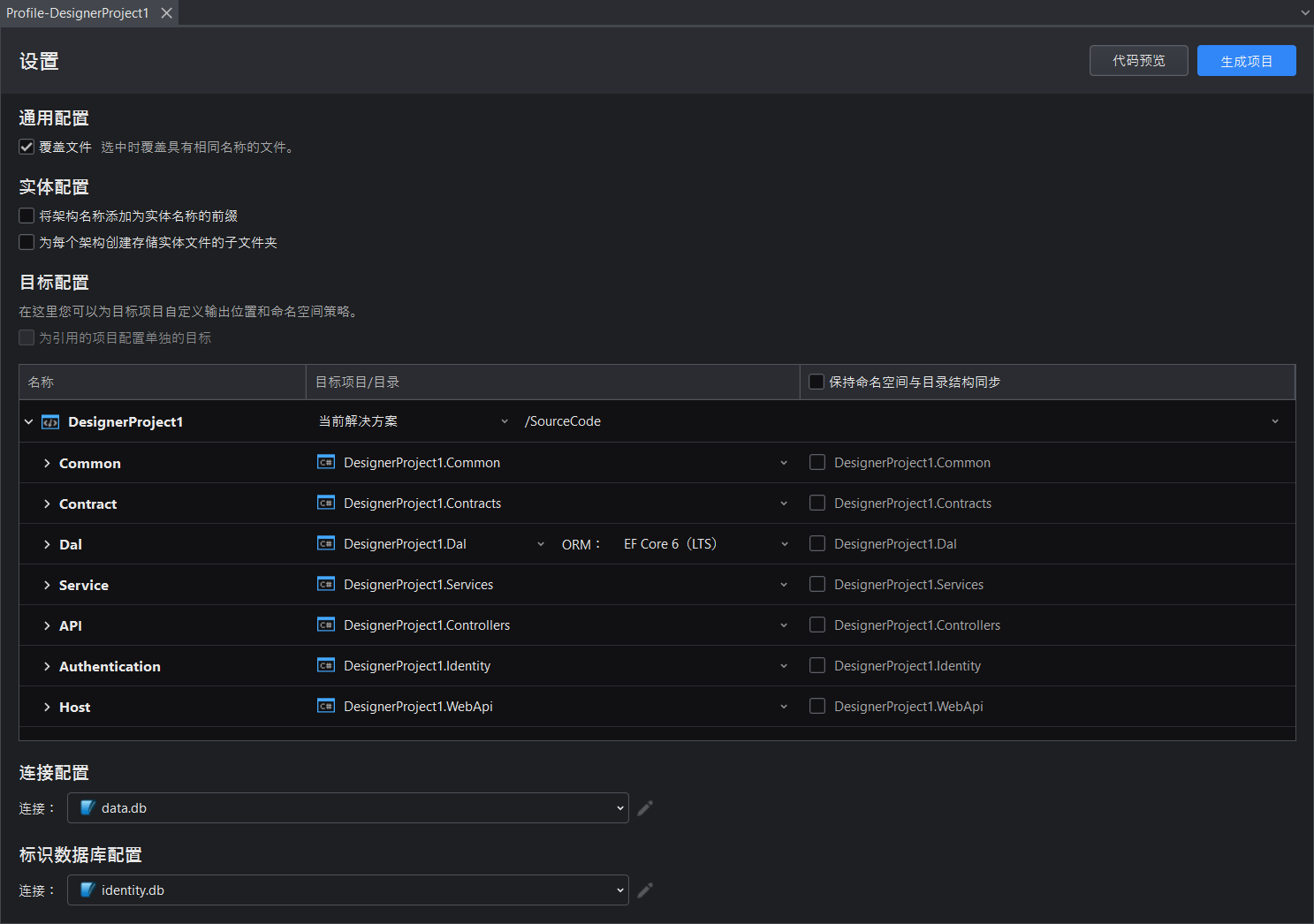Check namespace sync for DesignerProject1.Controllers
Screen dimensions: 1314x924
tap(817, 625)
